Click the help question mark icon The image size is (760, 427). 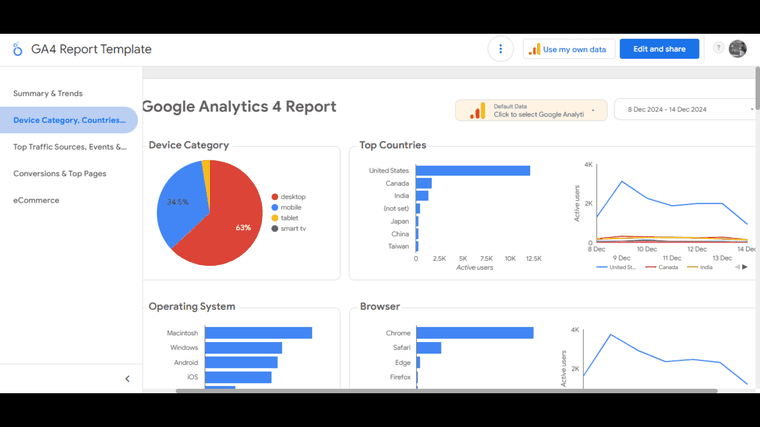pos(718,47)
